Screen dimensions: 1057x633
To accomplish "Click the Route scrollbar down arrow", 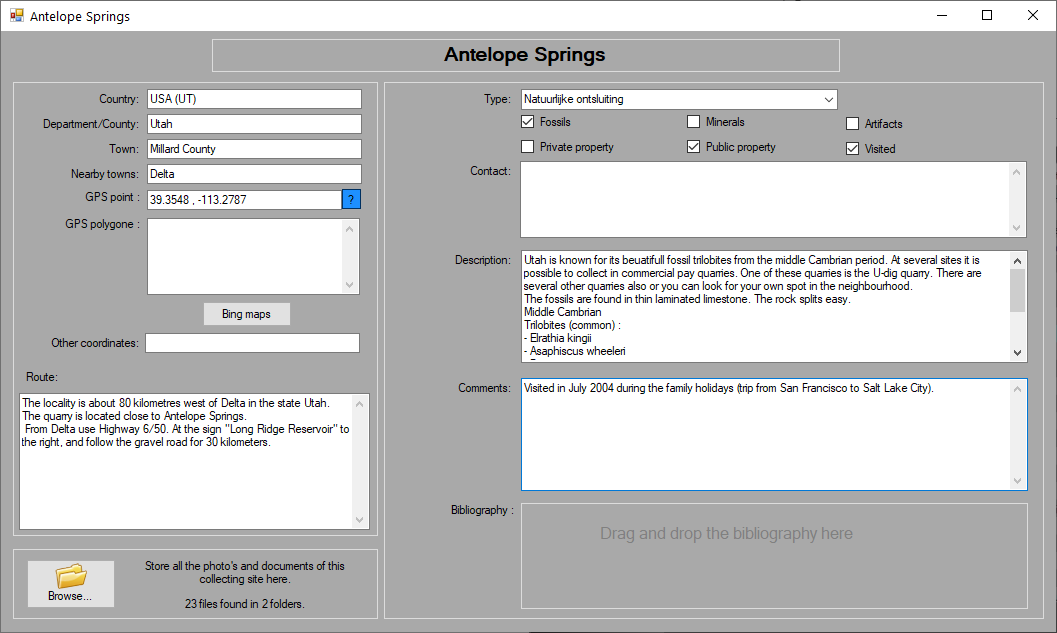I will (359, 520).
